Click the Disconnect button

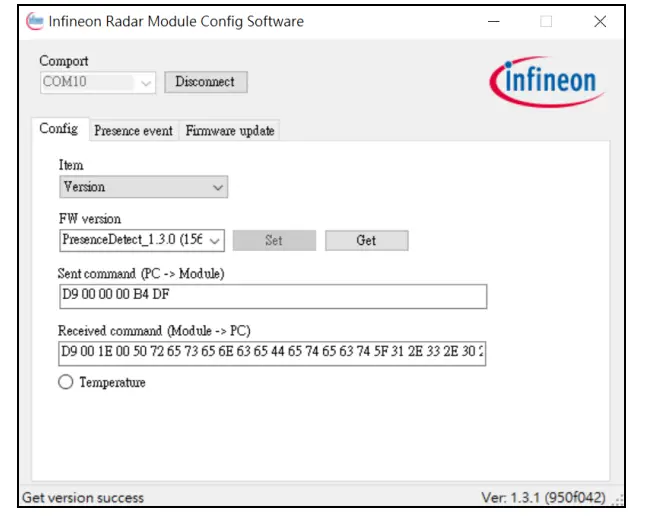(x=206, y=82)
